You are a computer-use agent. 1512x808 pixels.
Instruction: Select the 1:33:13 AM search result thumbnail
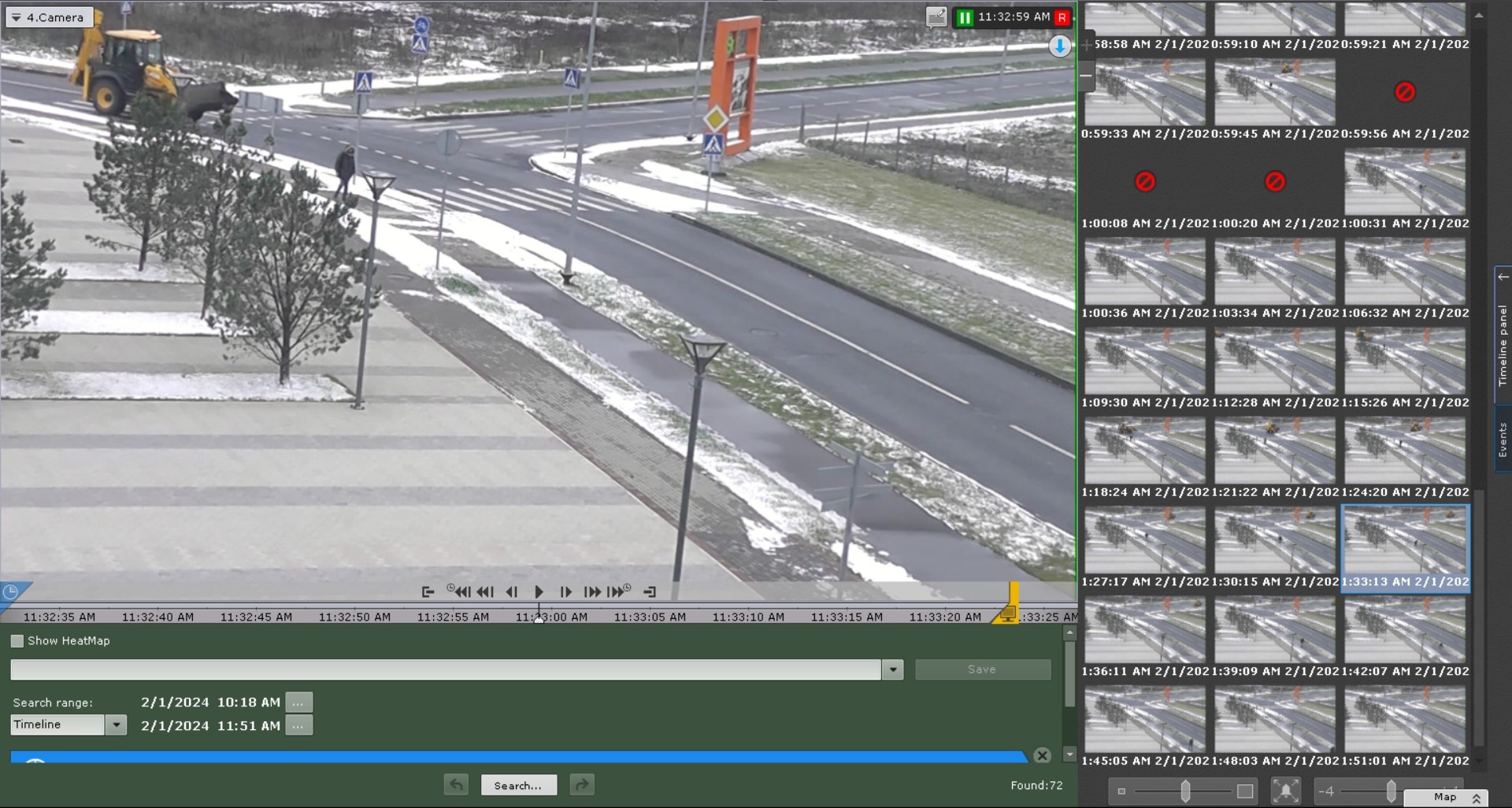point(1405,541)
